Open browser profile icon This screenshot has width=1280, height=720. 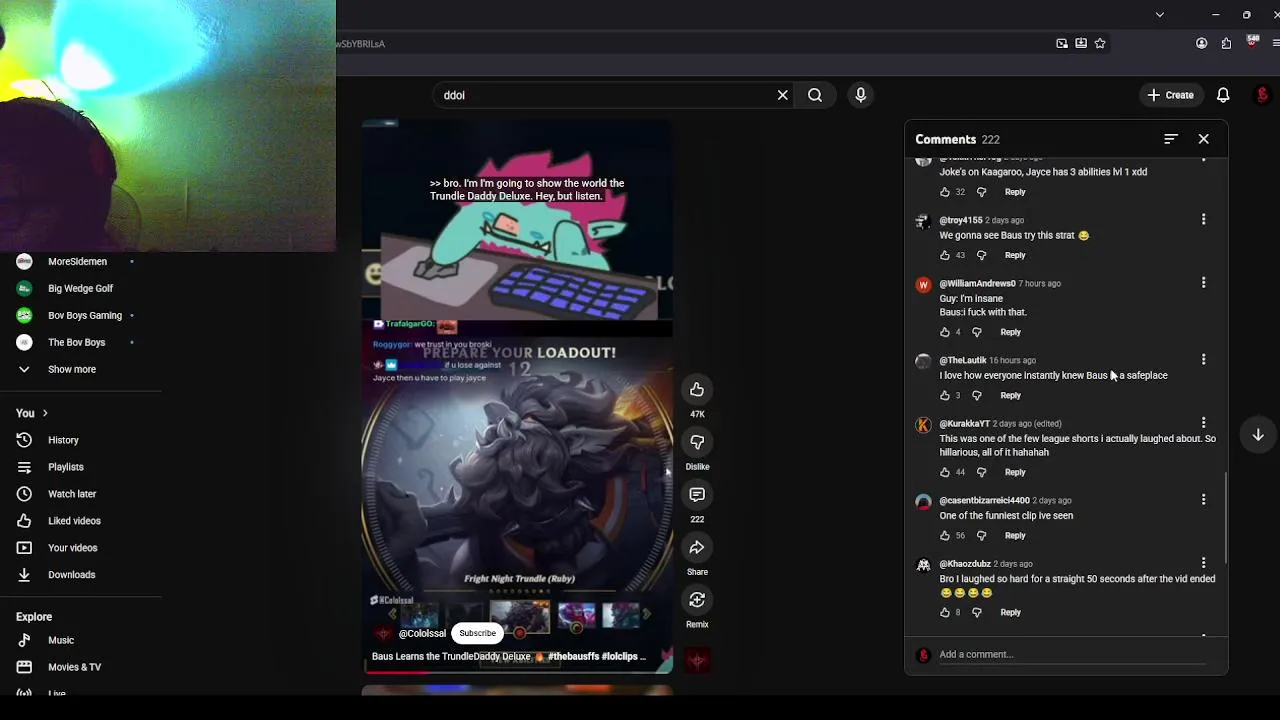pyautogui.click(x=1201, y=43)
